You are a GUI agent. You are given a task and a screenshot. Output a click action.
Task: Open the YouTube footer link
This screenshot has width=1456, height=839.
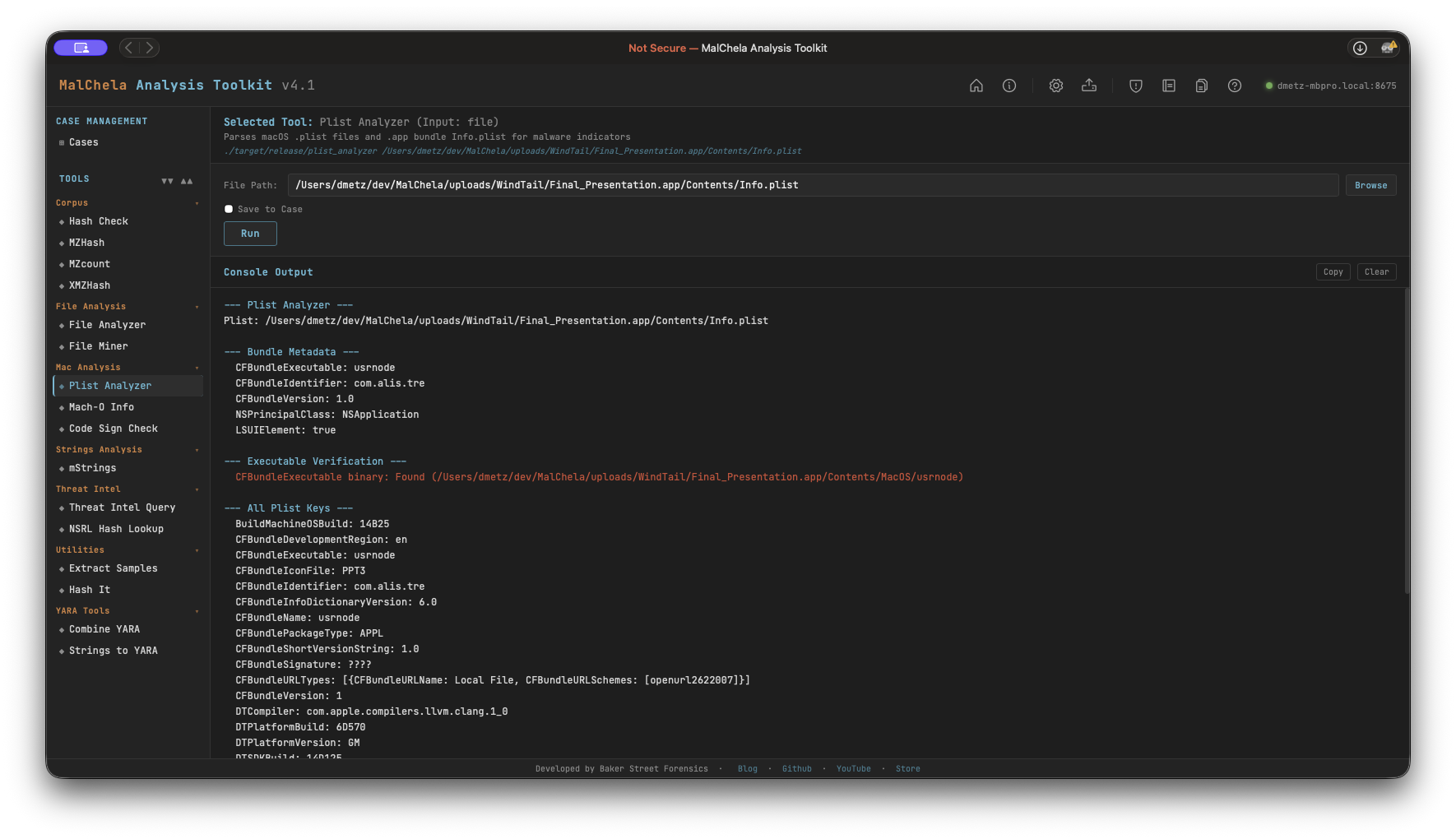pos(853,769)
